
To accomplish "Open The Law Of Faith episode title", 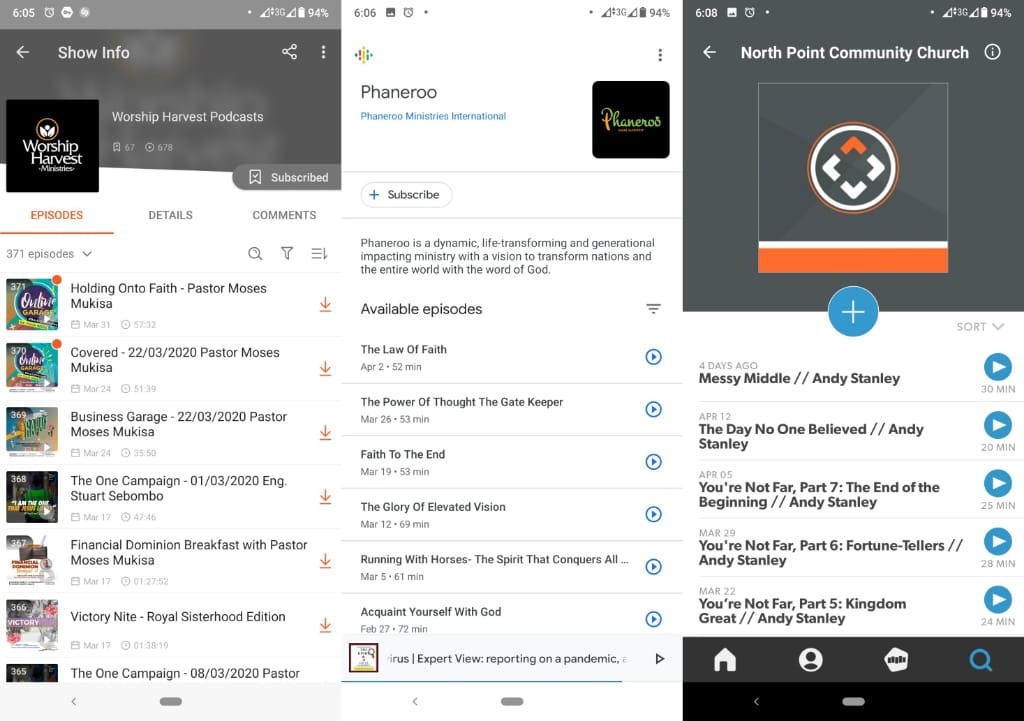I will point(404,349).
